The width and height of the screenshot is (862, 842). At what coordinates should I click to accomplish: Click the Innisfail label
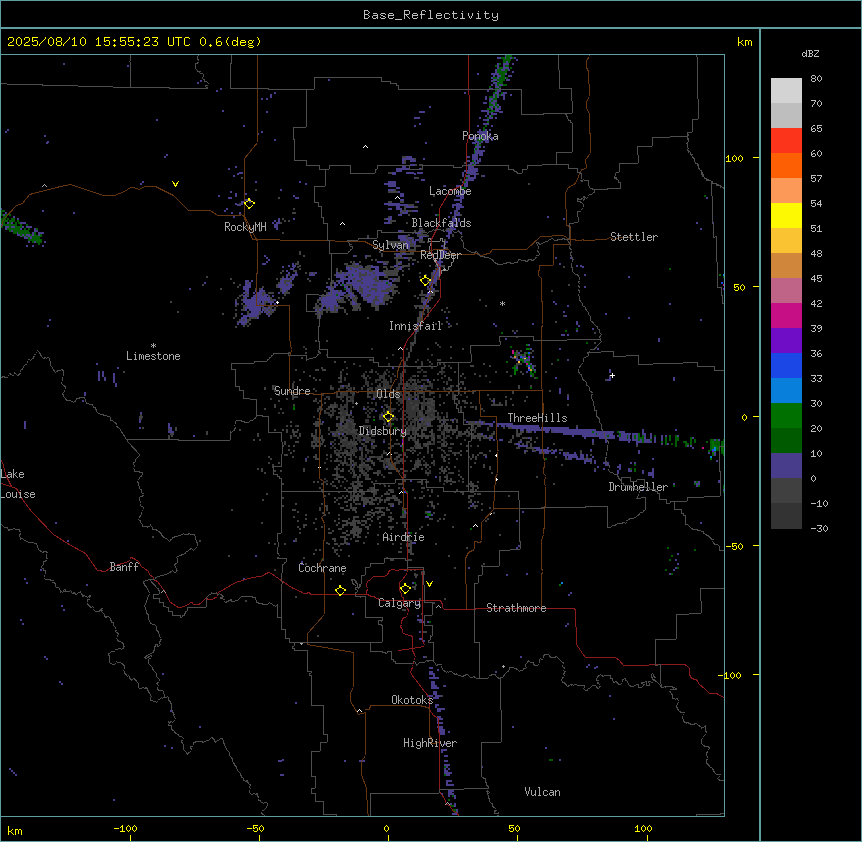[416, 326]
